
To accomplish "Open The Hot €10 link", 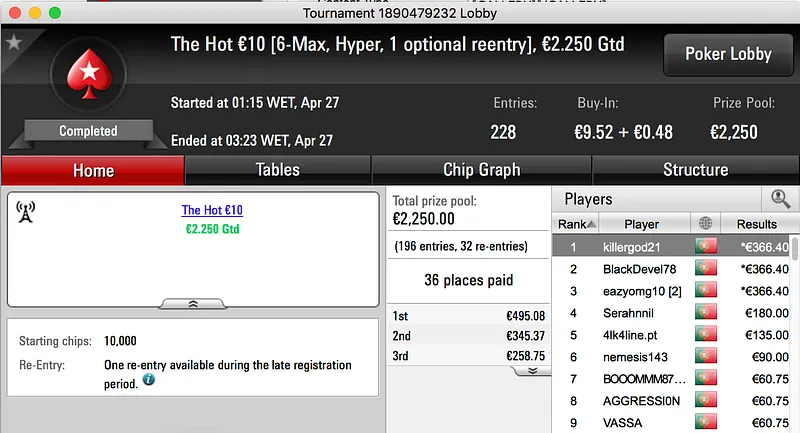I will (x=212, y=210).
